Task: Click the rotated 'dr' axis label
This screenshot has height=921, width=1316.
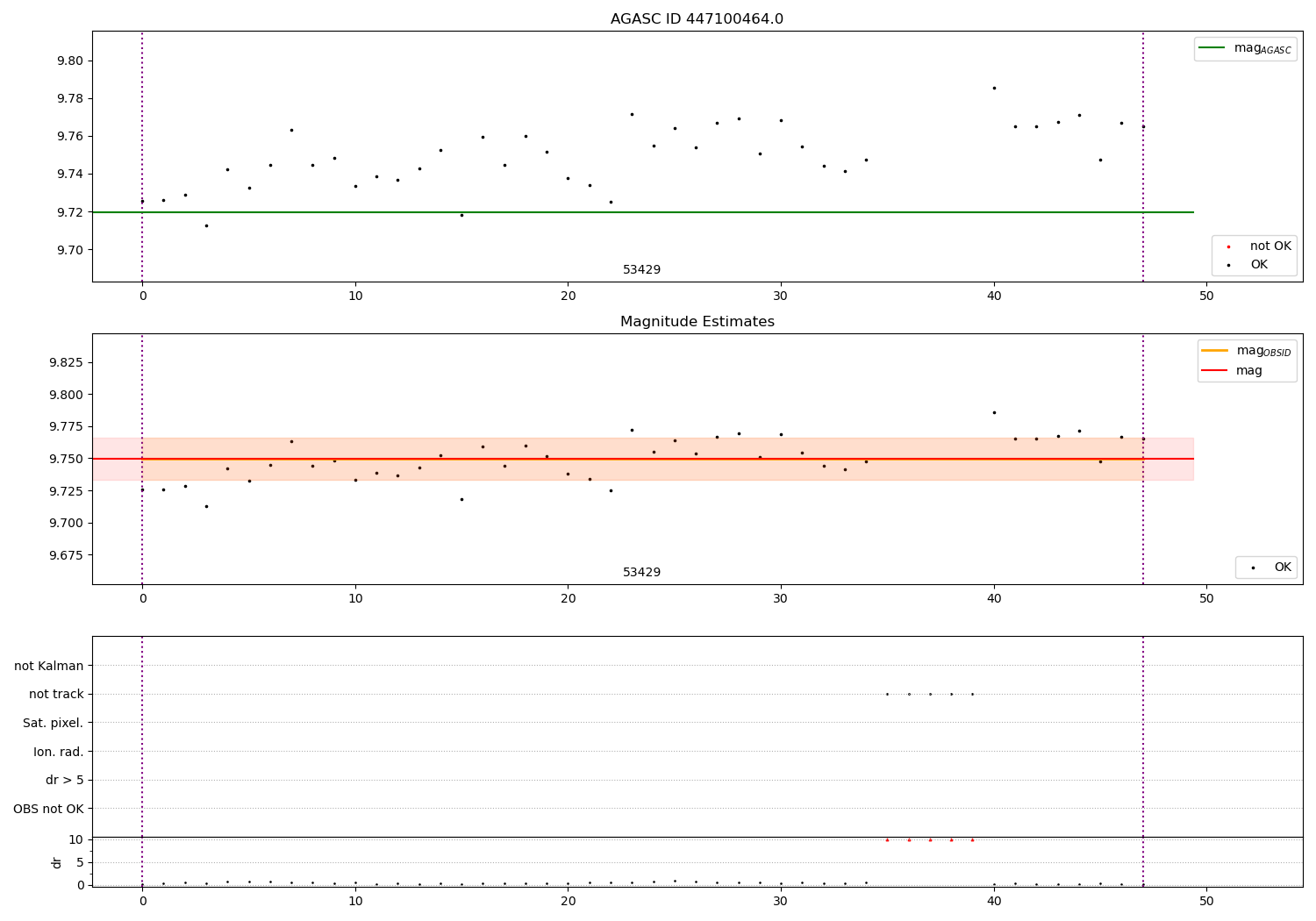Action: pos(57,862)
